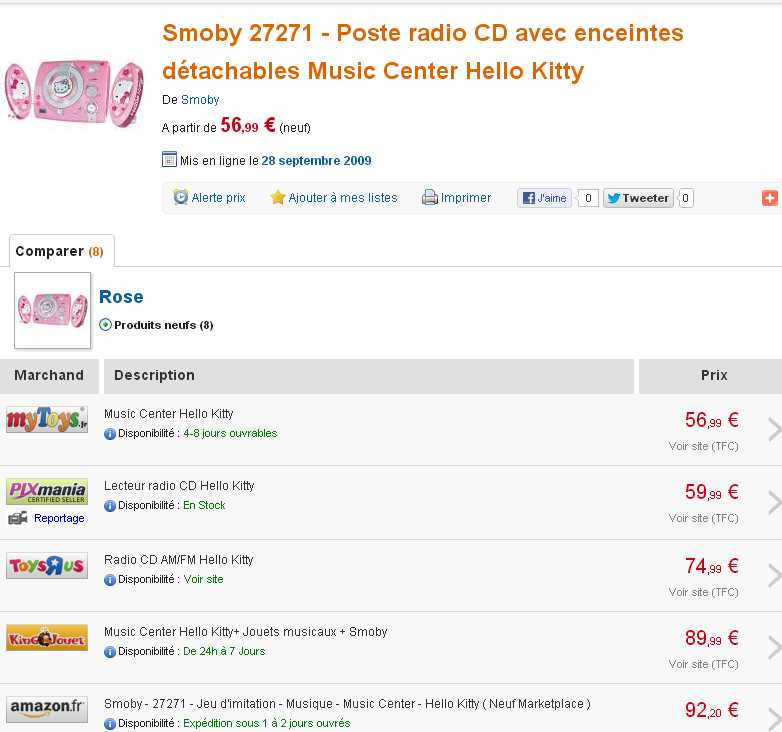The image size is (782, 732).
Task: Click the printer icon next to Imprimer
Action: (x=430, y=198)
